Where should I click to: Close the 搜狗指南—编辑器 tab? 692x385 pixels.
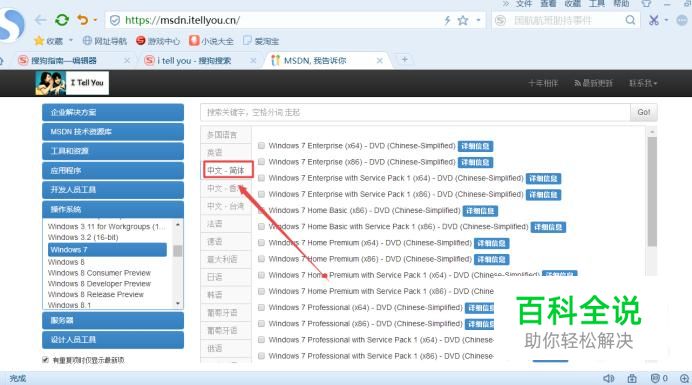click(127, 60)
